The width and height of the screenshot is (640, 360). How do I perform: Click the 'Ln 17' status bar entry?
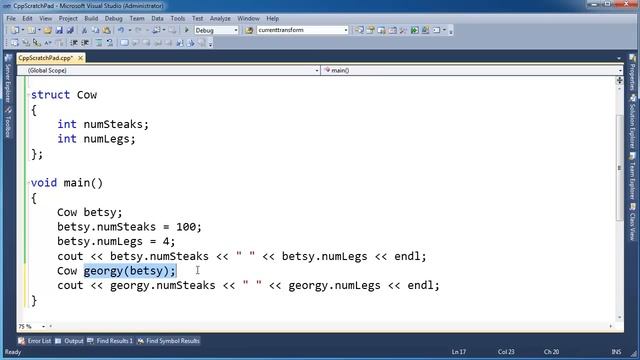pyautogui.click(x=459, y=352)
